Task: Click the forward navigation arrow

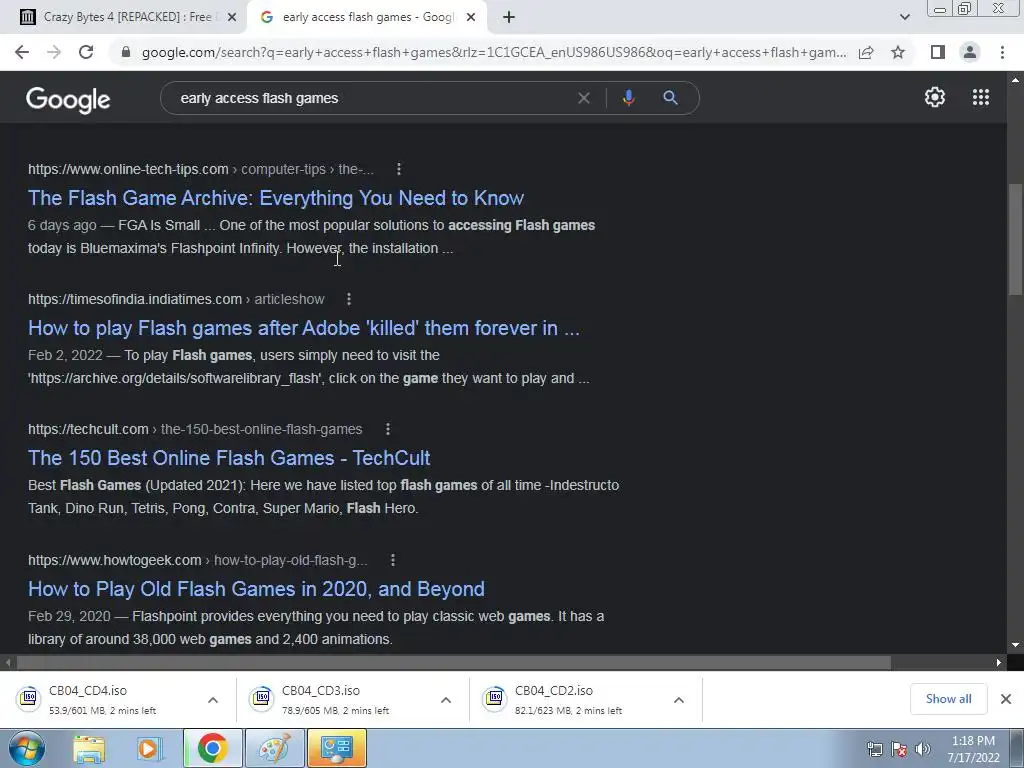Action: pos(54,52)
